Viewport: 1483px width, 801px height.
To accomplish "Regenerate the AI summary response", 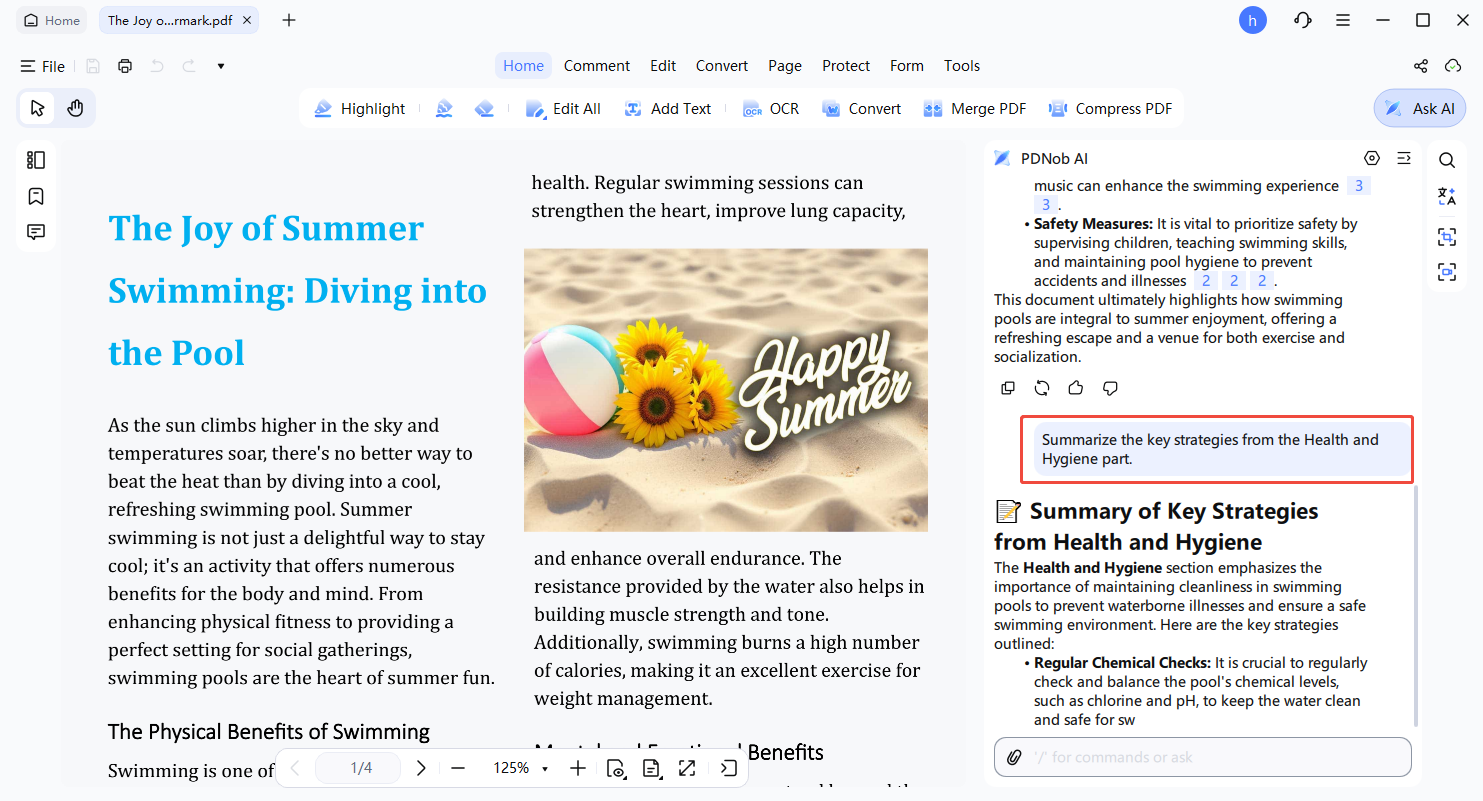I will tap(1042, 388).
